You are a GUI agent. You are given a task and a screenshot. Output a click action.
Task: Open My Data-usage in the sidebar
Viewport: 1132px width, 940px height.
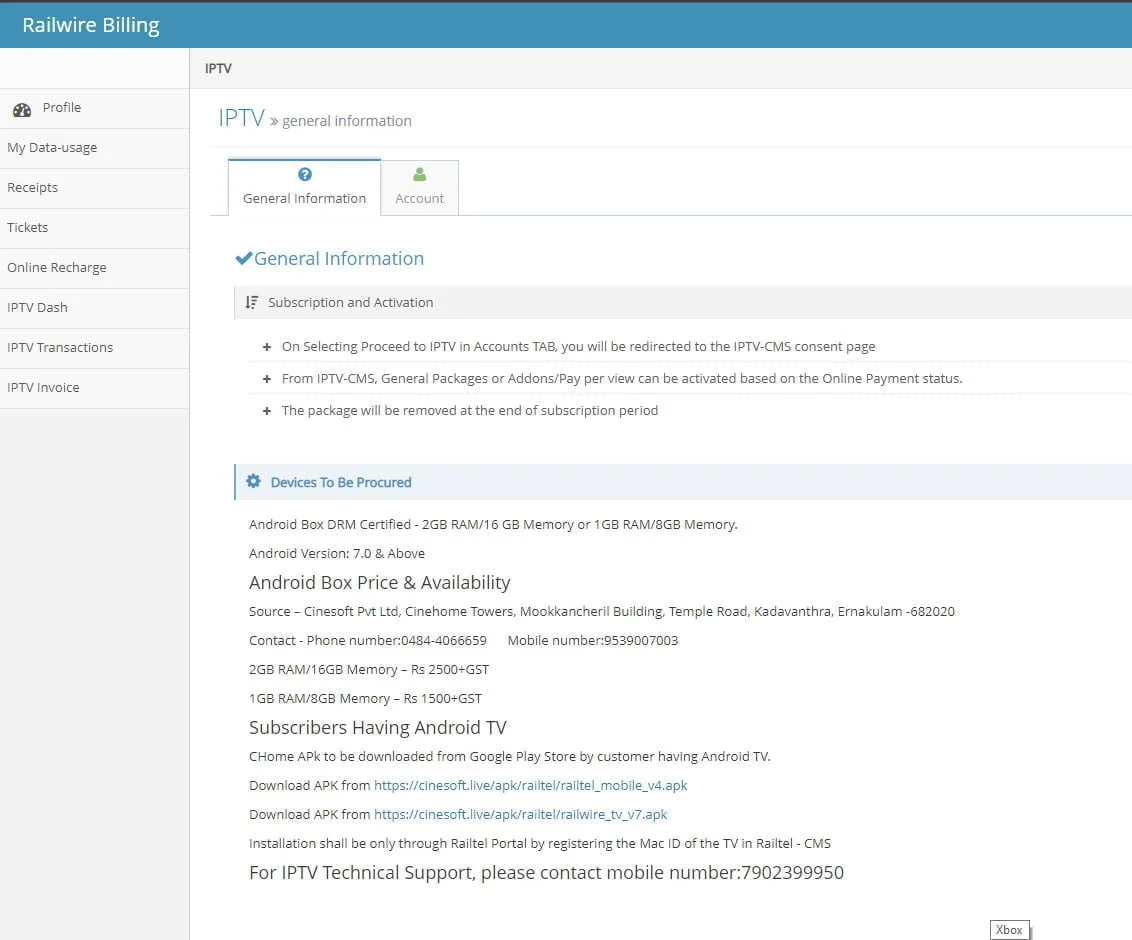coord(95,148)
